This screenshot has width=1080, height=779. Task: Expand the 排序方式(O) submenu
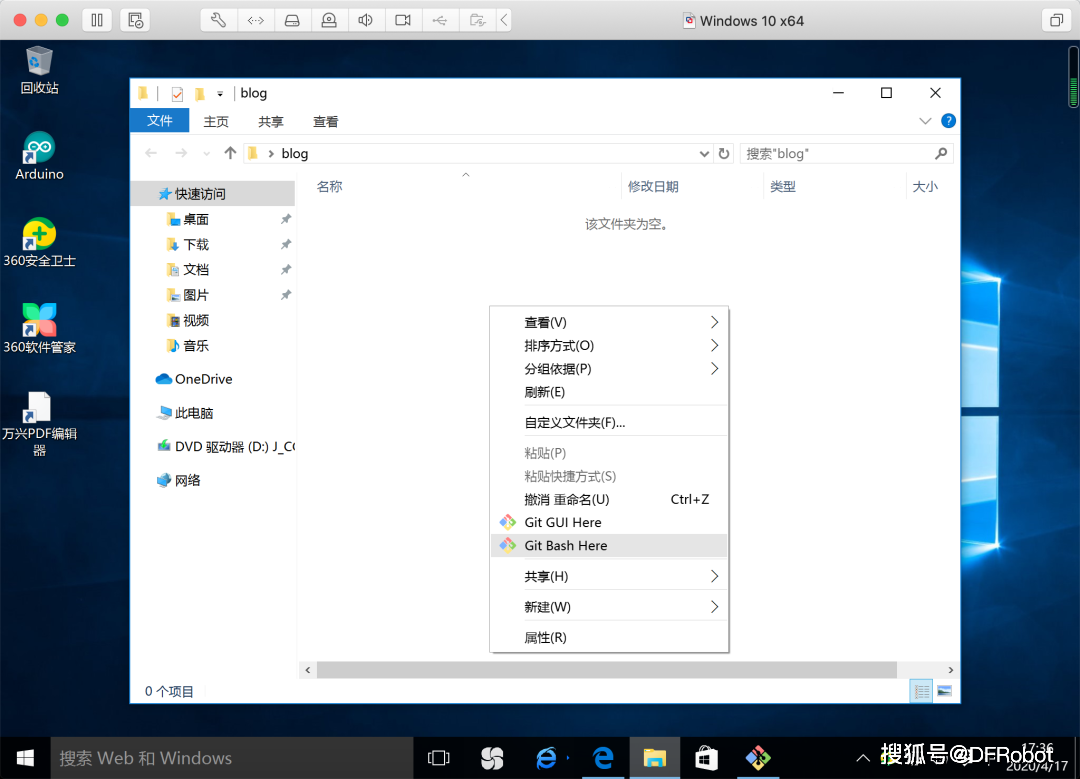tap(609, 346)
